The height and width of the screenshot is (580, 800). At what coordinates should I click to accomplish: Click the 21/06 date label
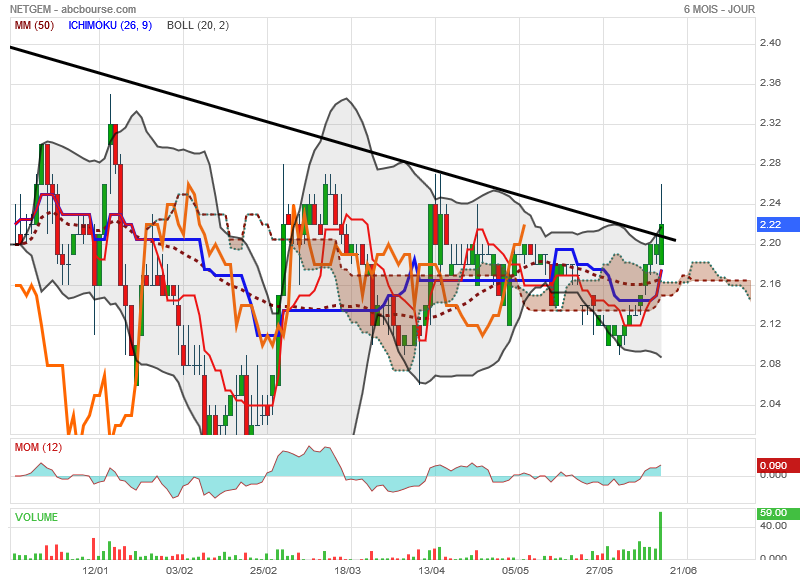(683, 570)
